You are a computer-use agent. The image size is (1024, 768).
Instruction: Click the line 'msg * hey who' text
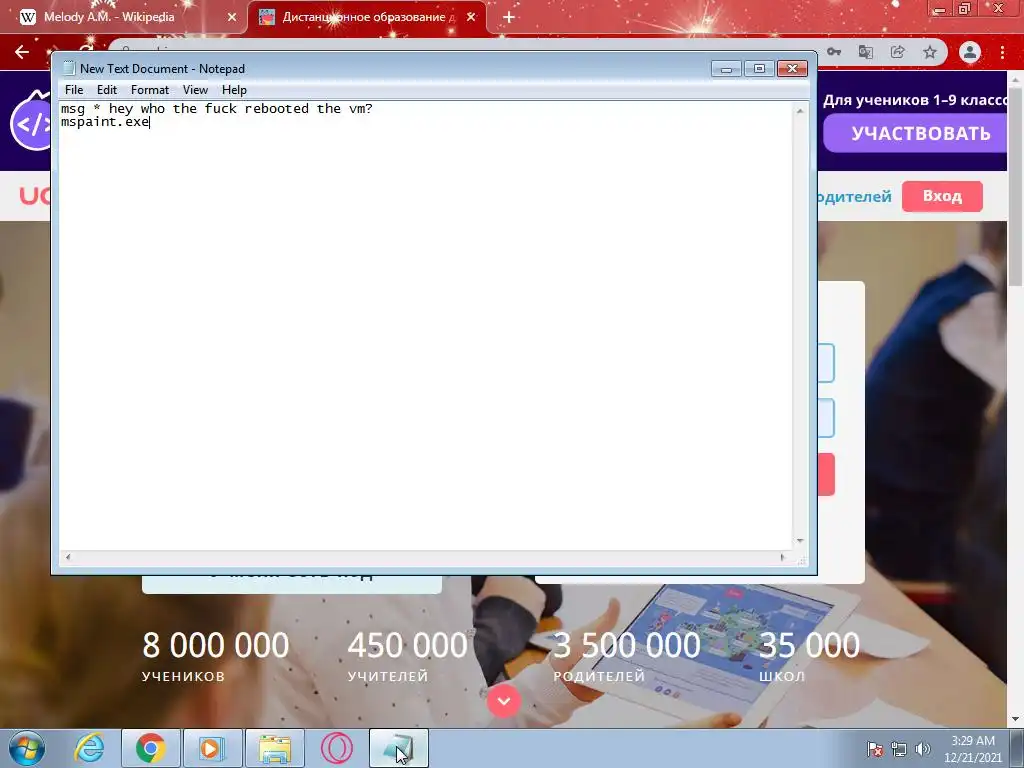click(113, 108)
